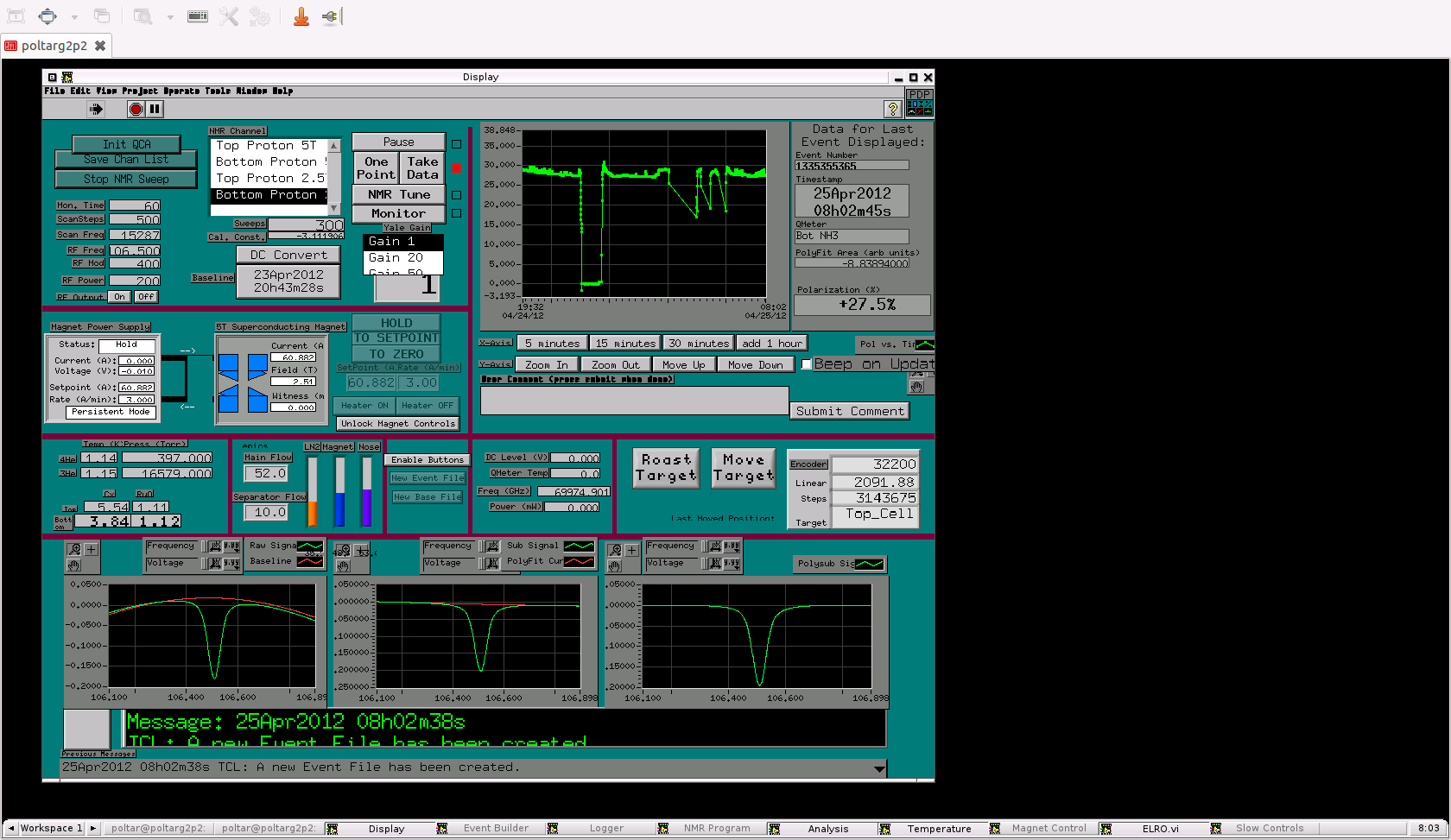The width and height of the screenshot is (1451, 840).
Task: Click the orange download arrow icon
Action: 301,16
